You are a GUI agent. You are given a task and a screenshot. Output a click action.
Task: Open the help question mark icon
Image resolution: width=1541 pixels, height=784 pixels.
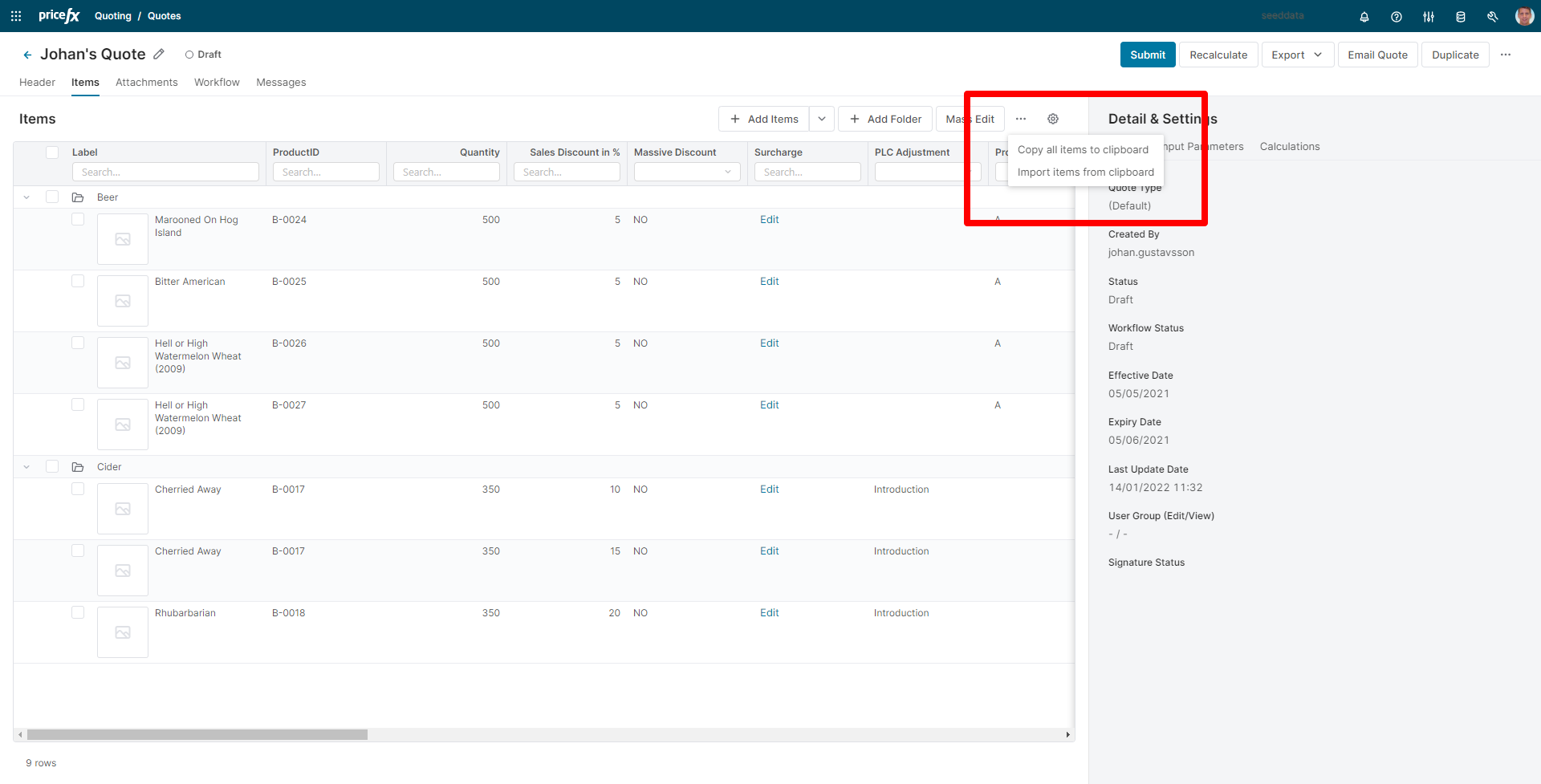pos(1396,17)
